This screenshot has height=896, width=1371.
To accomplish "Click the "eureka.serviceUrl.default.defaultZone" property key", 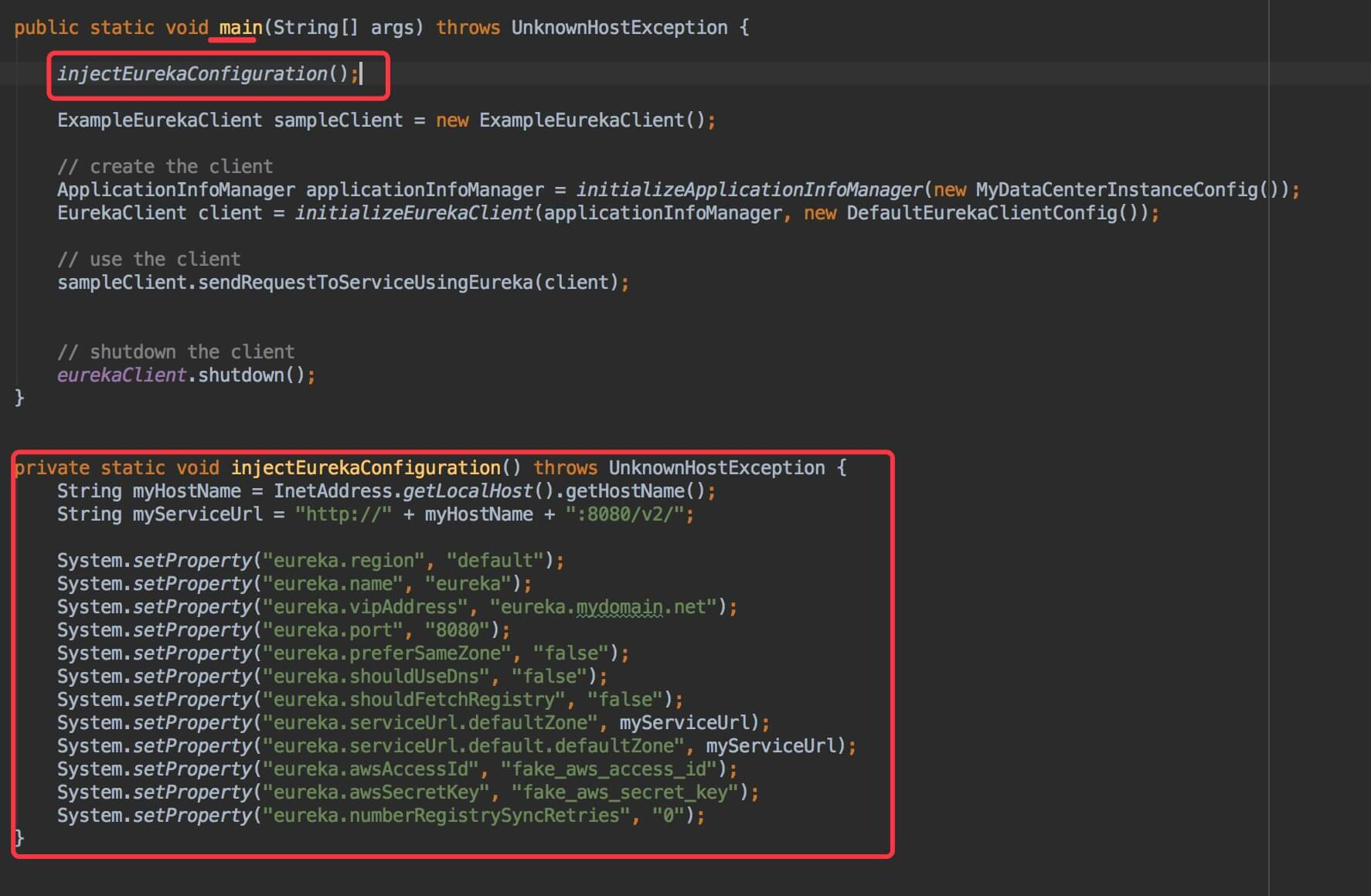I will (x=473, y=746).
